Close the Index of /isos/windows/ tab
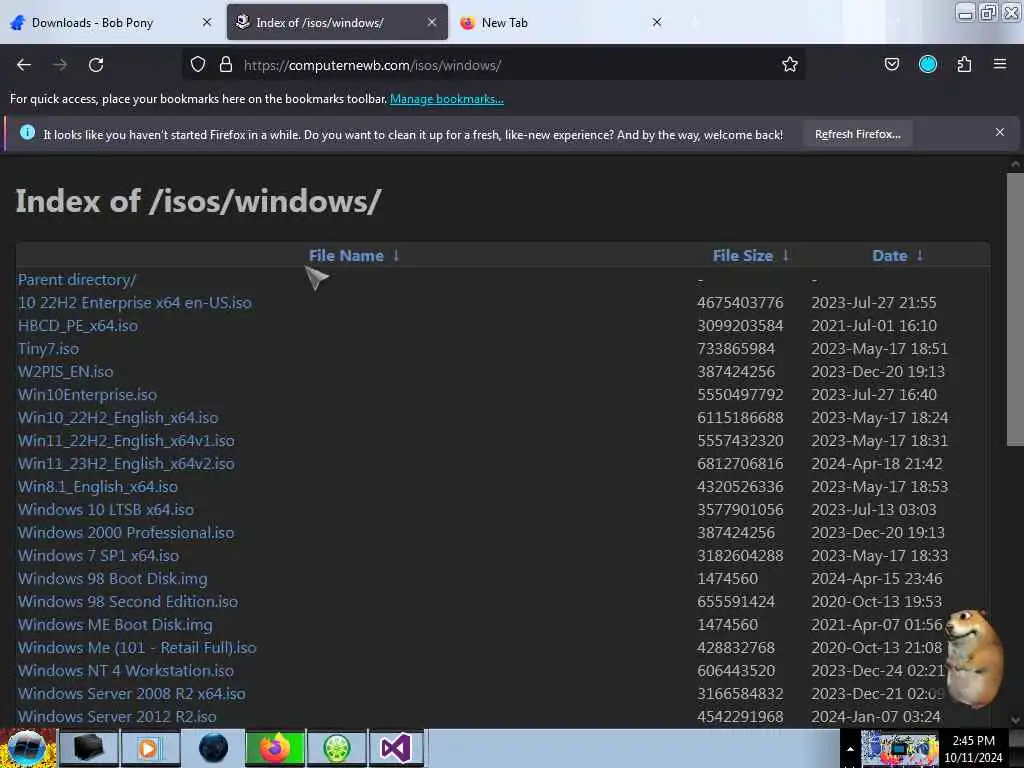1024x768 pixels. point(432,22)
